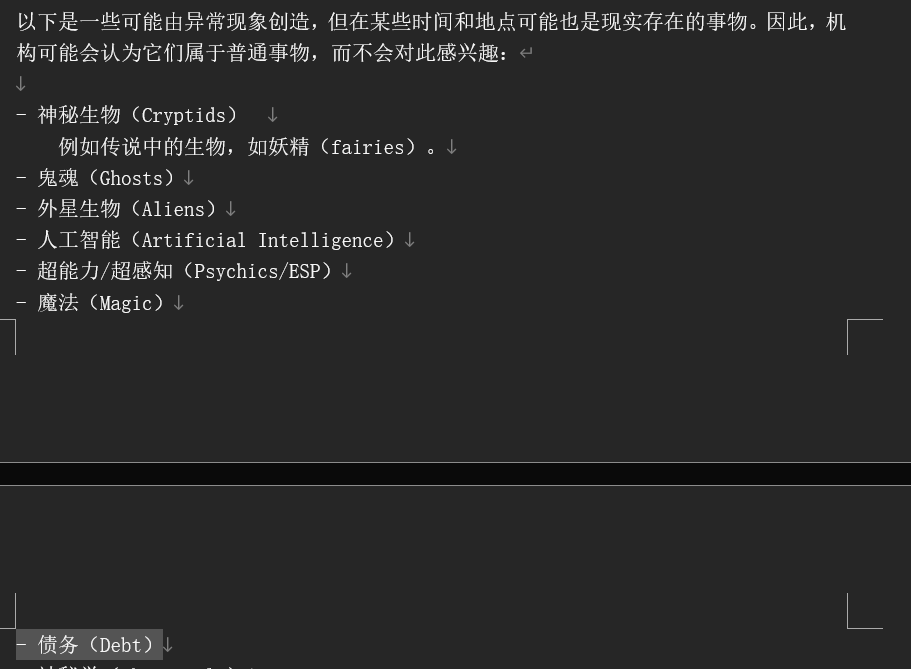Click the paragraph mark after 感兴趣：

pyautogui.click(x=526, y=53)
